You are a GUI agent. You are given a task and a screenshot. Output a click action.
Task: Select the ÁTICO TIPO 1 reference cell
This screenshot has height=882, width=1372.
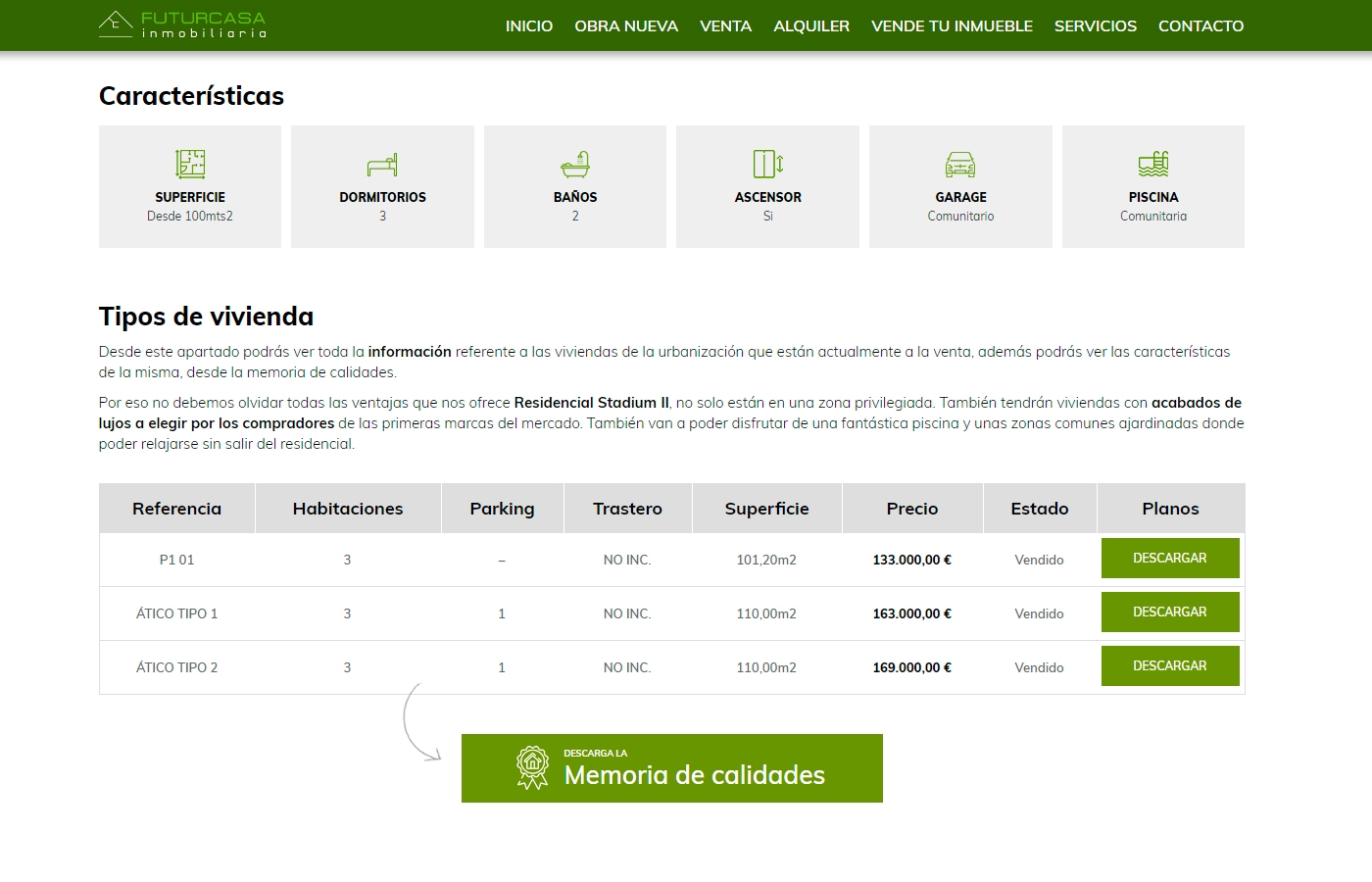click(x=176, y=613)
